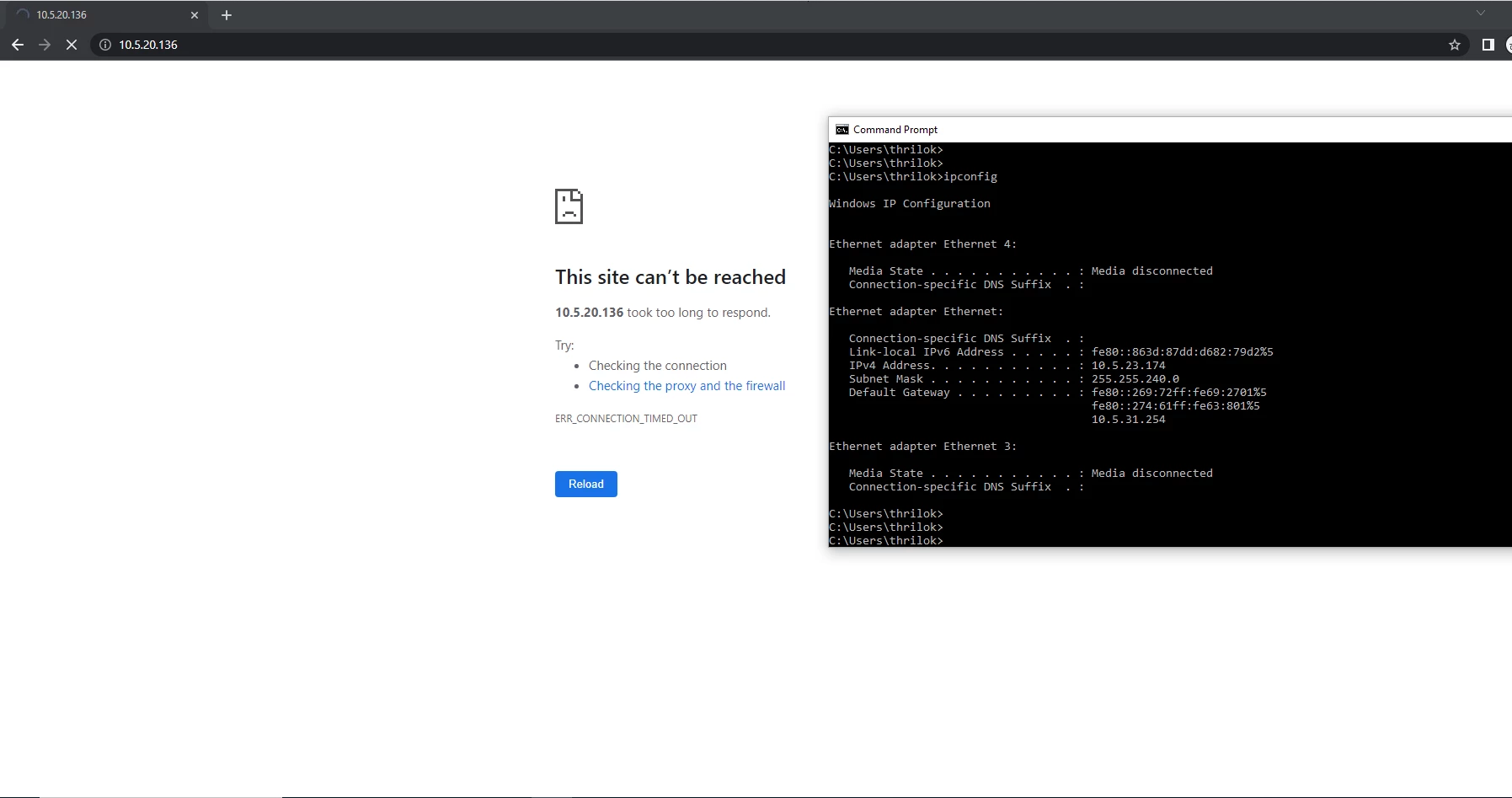Screen dimensions: 1512x798
Task: Click the sad page error icon
Action: [x=569, y=206]
